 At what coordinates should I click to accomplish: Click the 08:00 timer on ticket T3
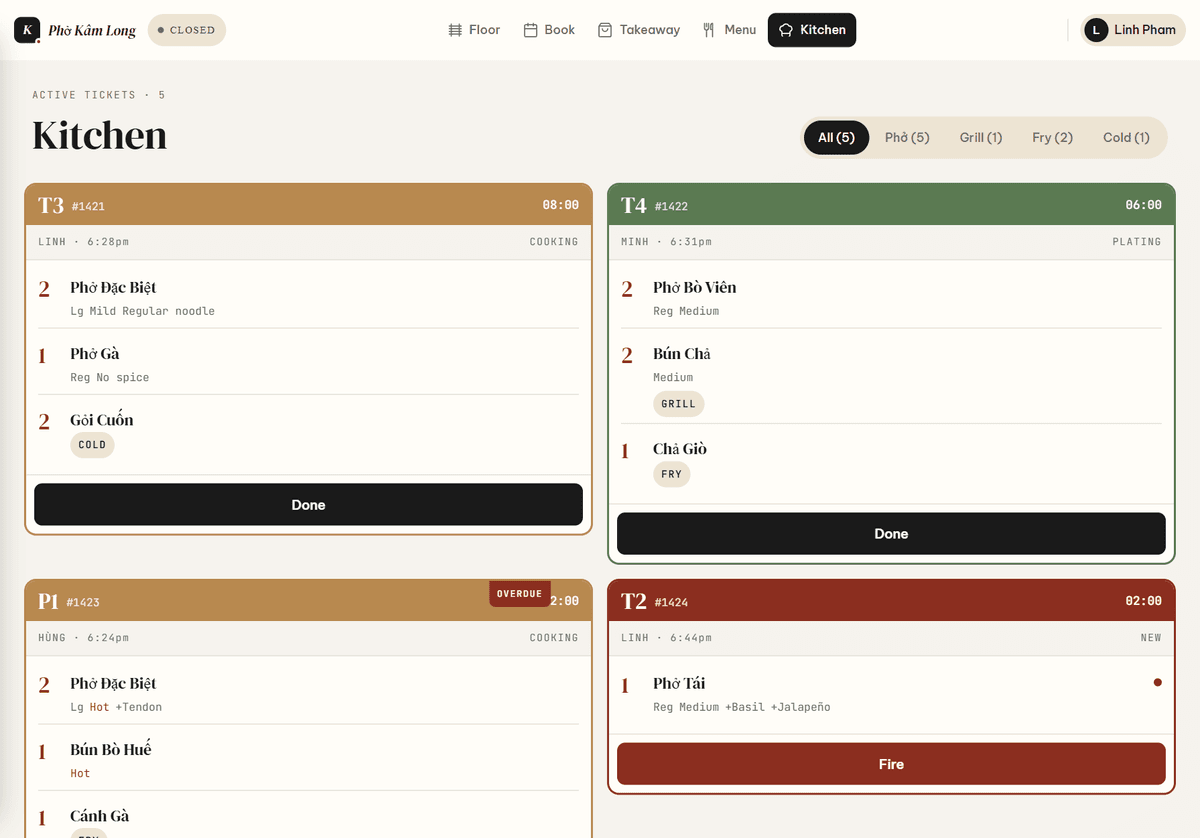click(560, 205)
